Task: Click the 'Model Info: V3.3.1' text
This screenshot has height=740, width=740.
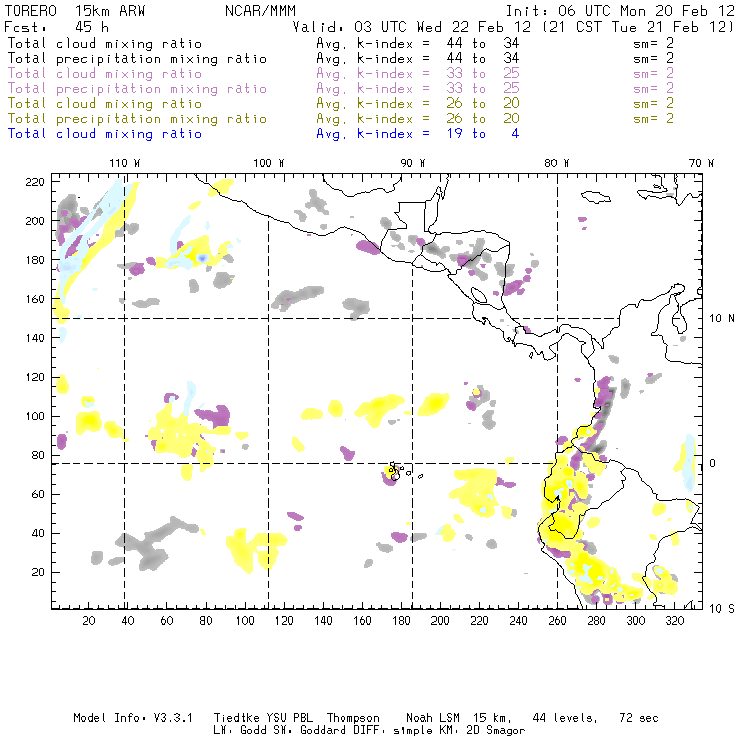Action: [133, 718]
